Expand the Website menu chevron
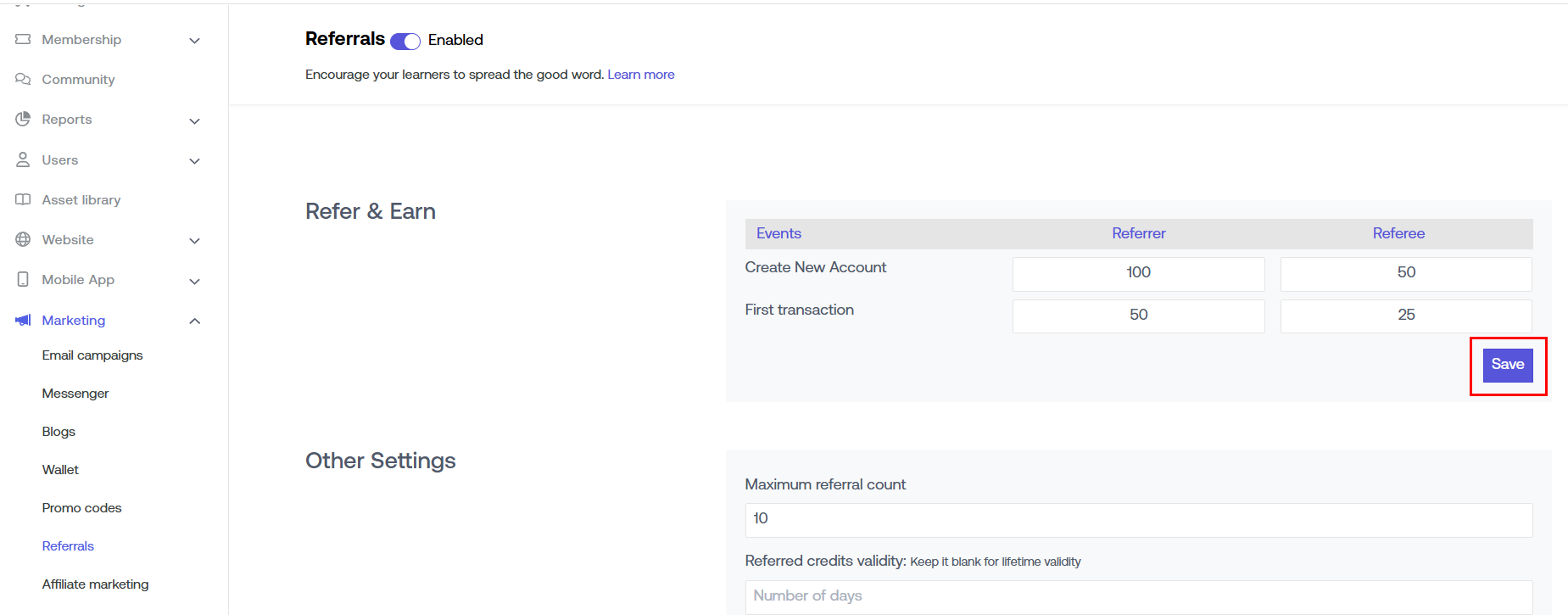Screen dimensions: 1568x615 pos(194,241)
